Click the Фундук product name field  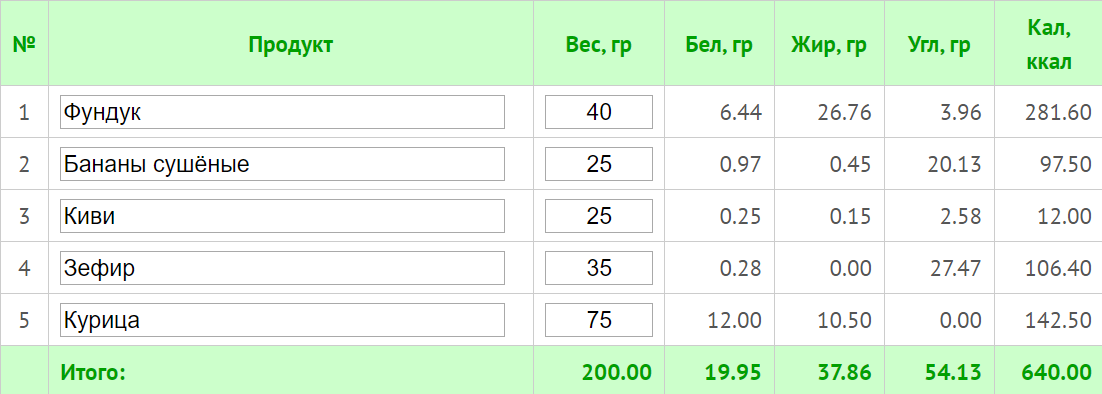pyautogui.click(x=283, y=112)
